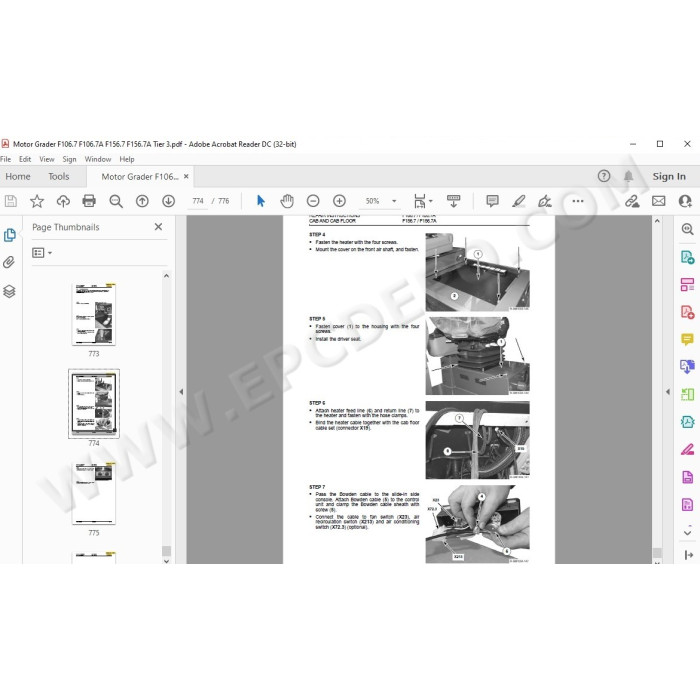Open the Find text magnifier
700x700 pixels.
point(116,201)
